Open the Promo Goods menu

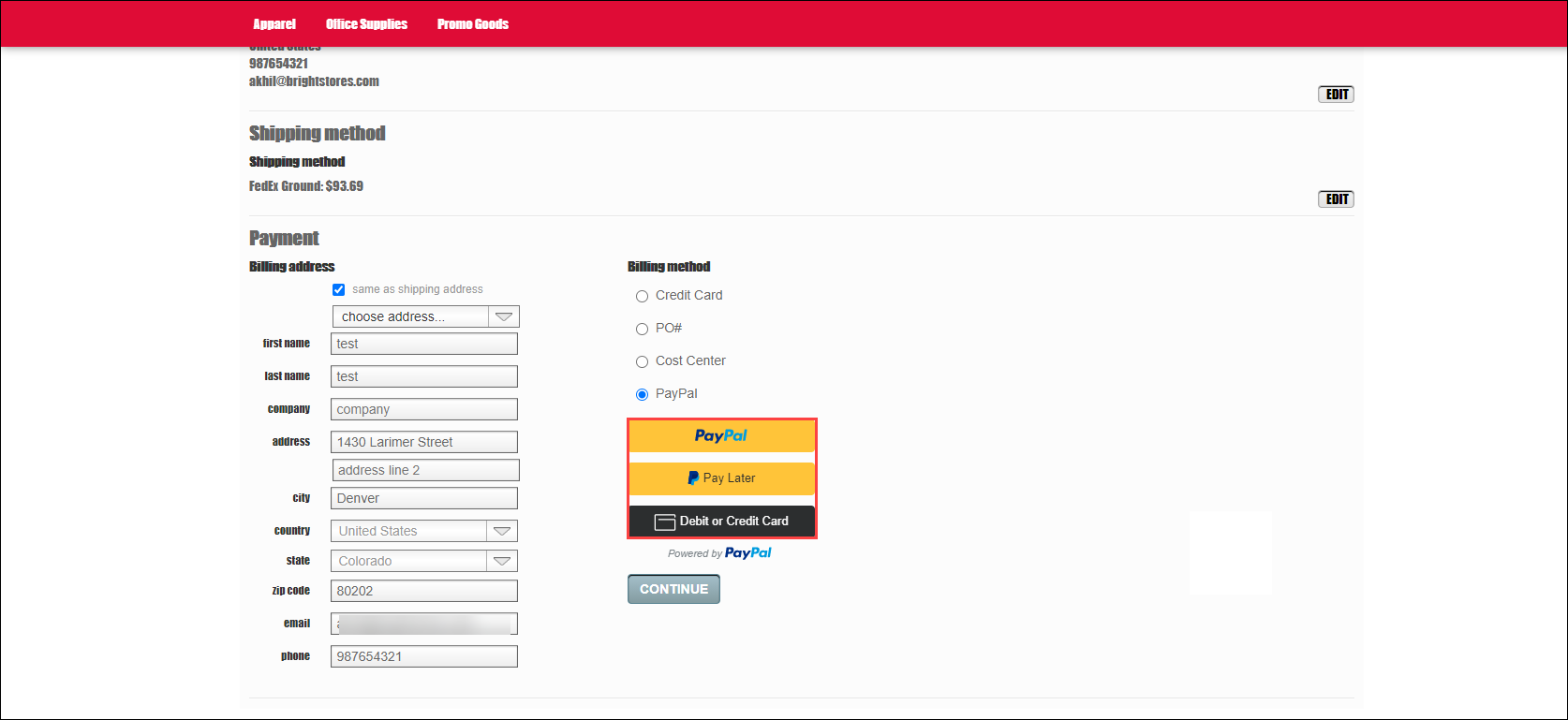point(473,24)
